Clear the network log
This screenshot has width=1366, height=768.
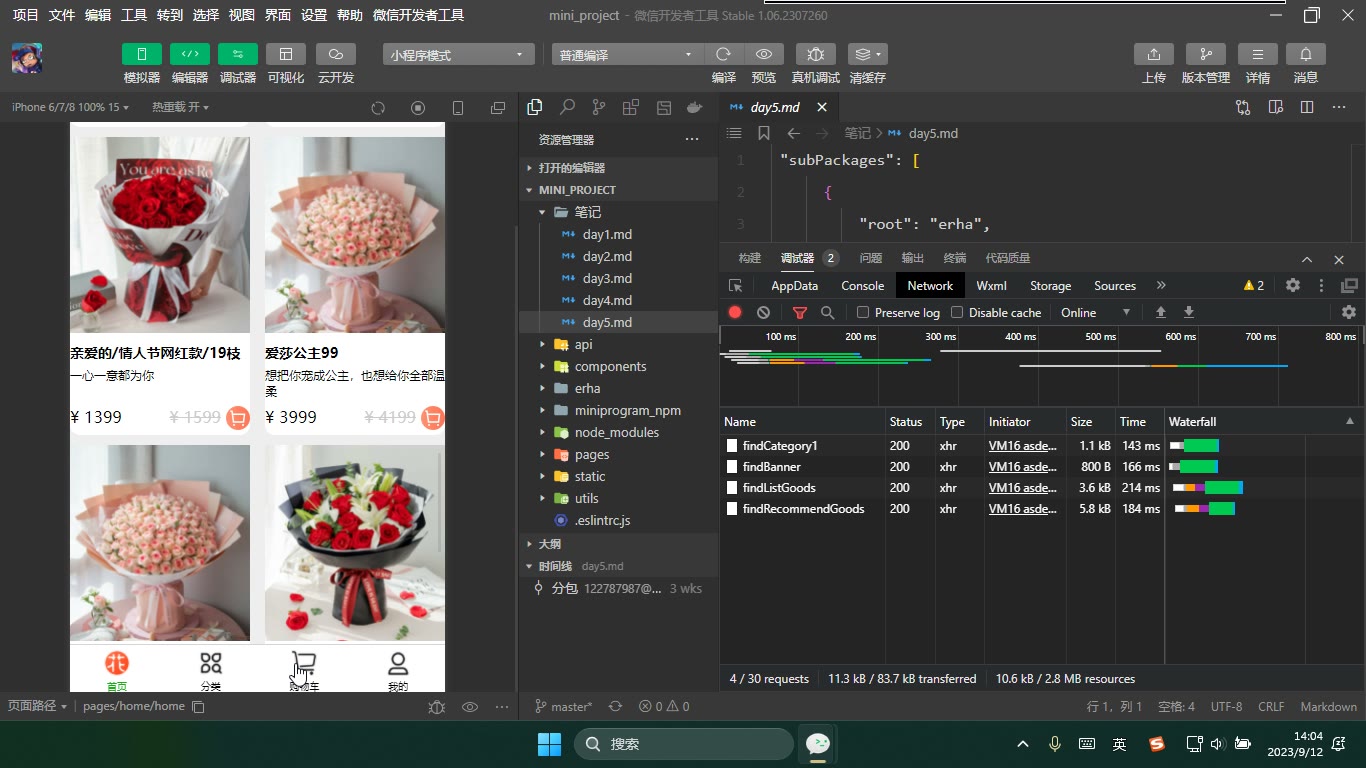pos(764,313)
